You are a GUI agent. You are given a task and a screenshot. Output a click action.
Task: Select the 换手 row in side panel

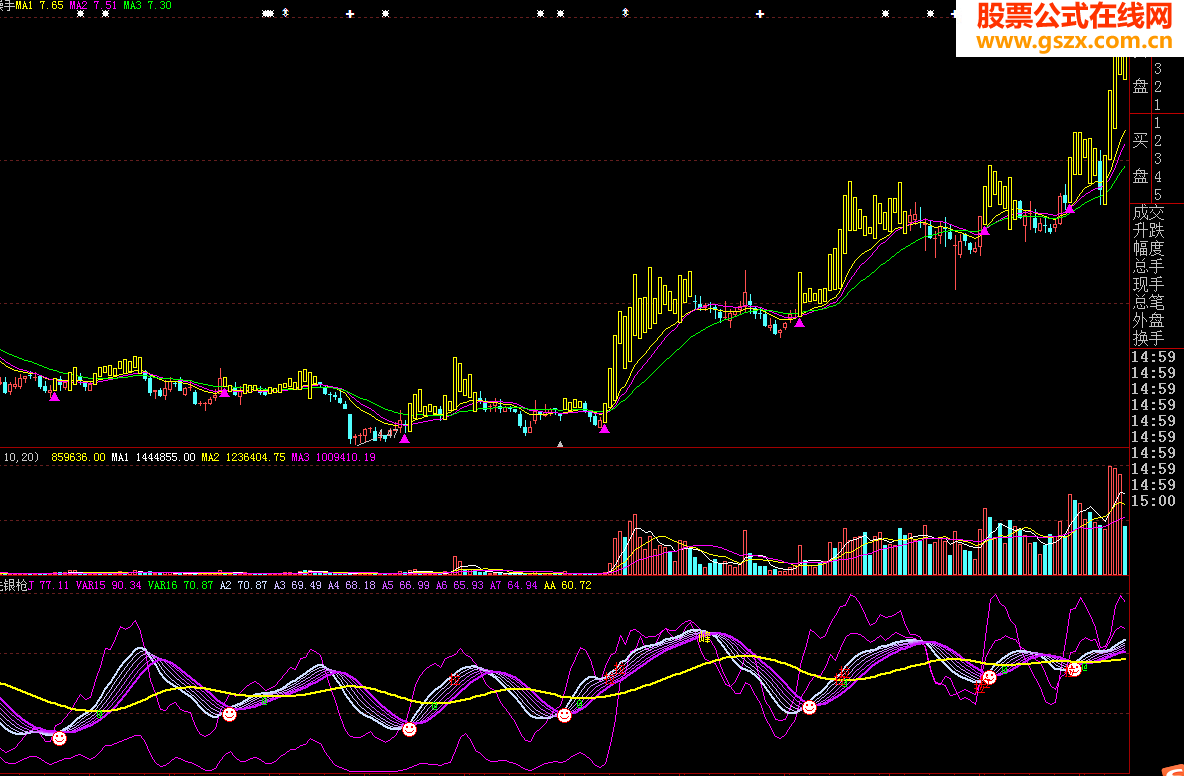(x=1149, y=338)
